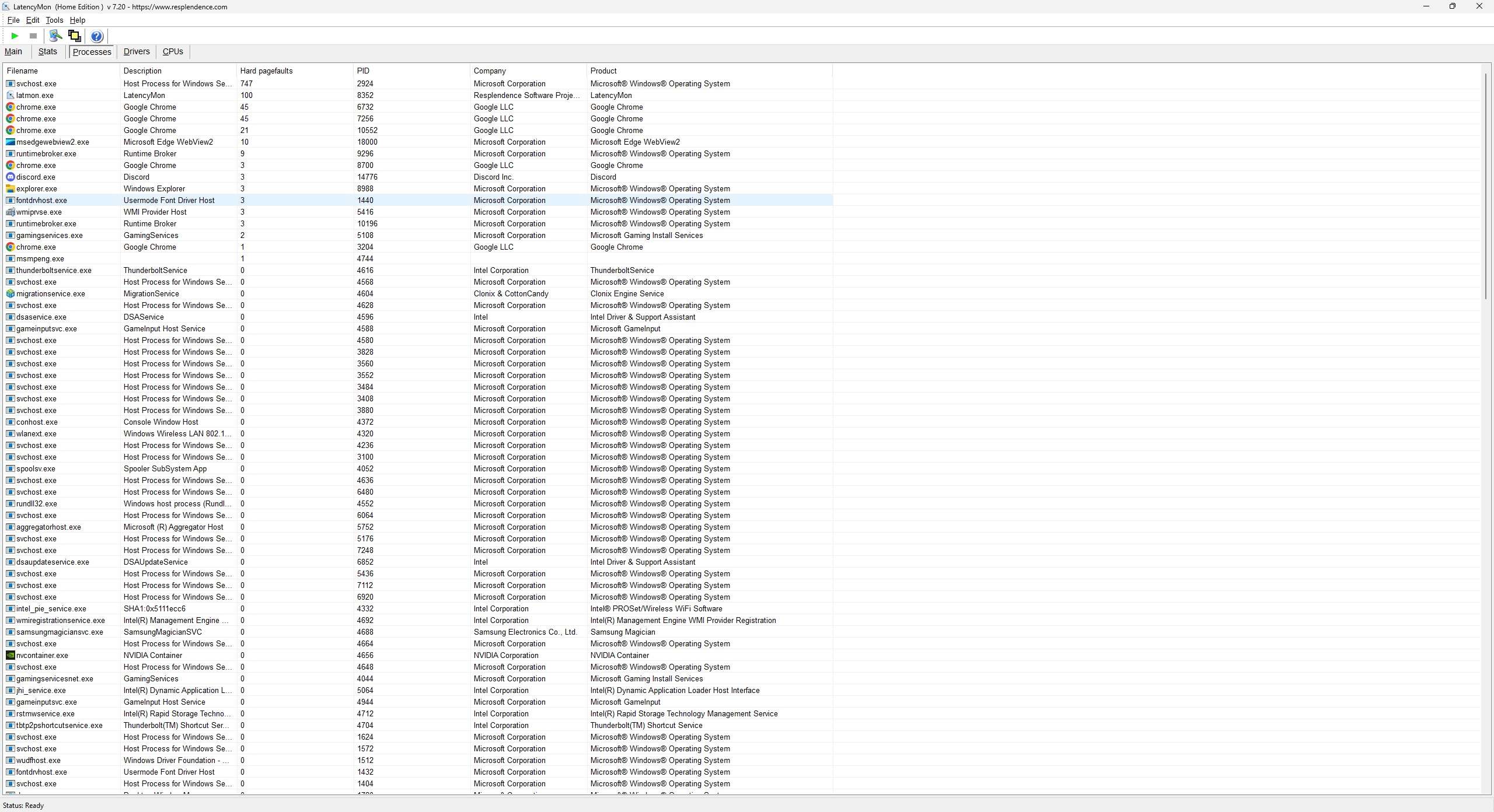Select the tbtp2pshortcutservice.exe filename
The image size is (1494, 812).
(x=60, y=725)
